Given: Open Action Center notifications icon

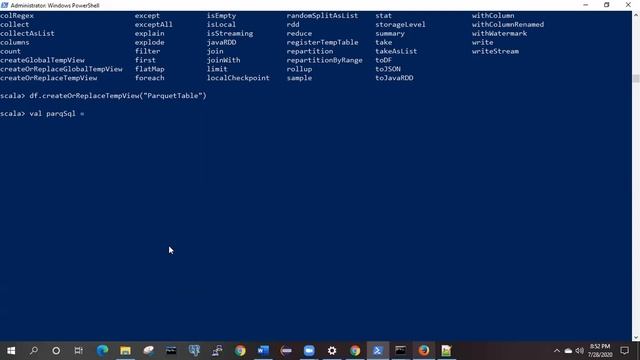Looking at the screenshot, I should click(x=624, y=351).
